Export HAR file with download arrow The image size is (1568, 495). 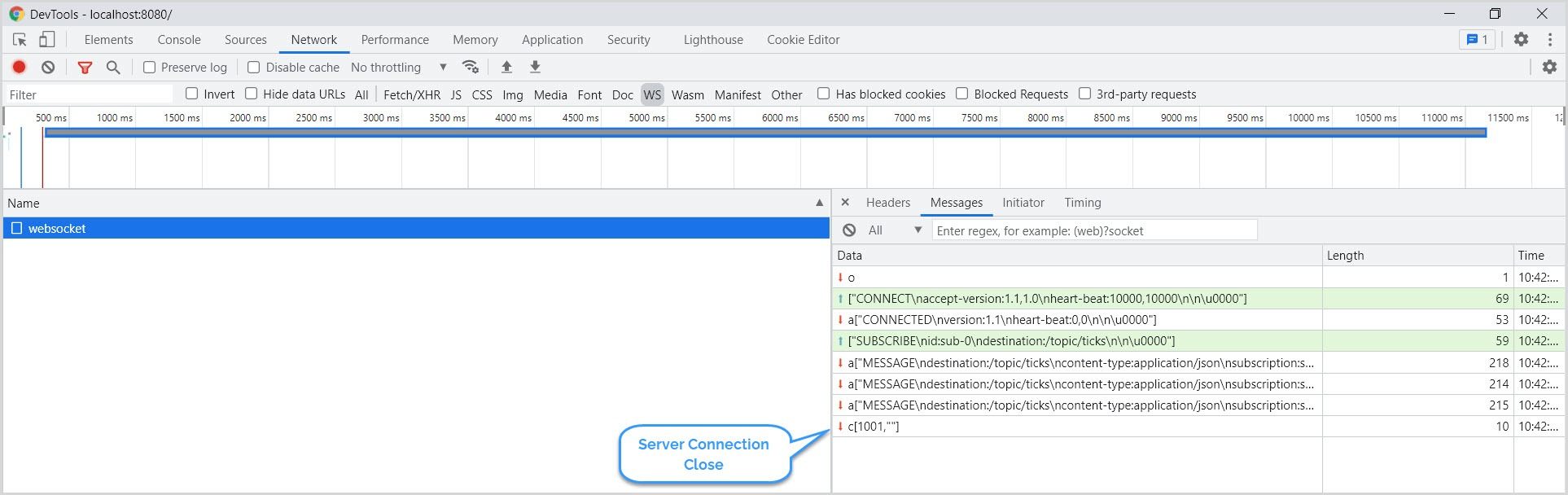click(535, 67)
